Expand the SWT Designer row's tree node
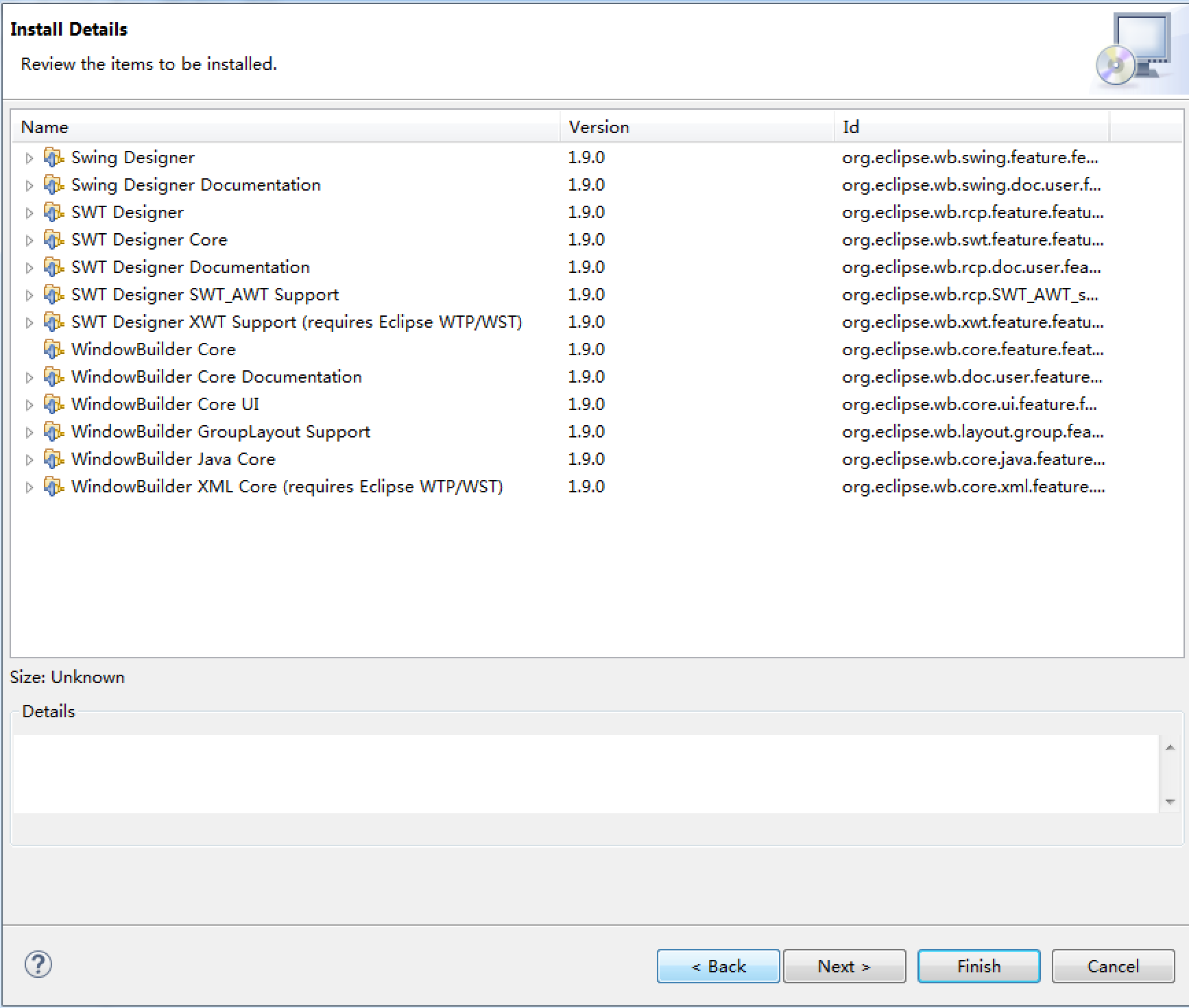Screen dimensions: 1189x1008 click(x=29, y=213)
